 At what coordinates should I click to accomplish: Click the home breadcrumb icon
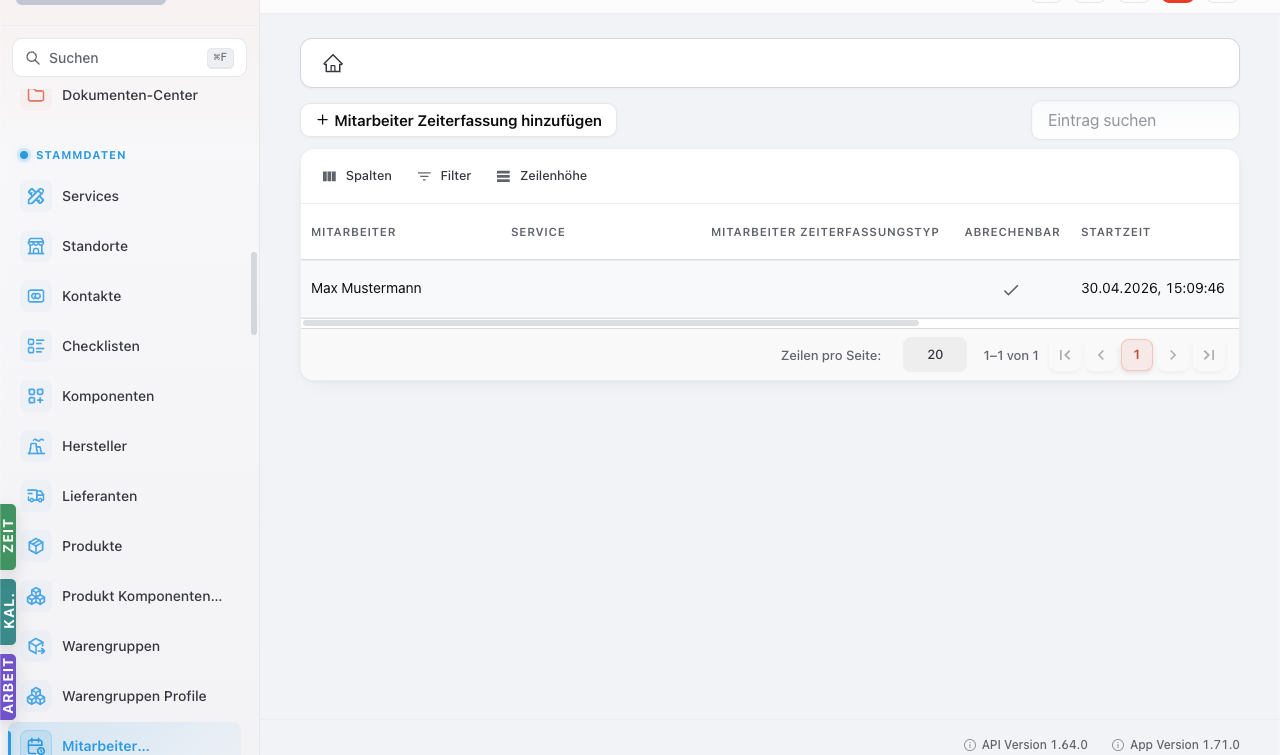pos(333,64)
